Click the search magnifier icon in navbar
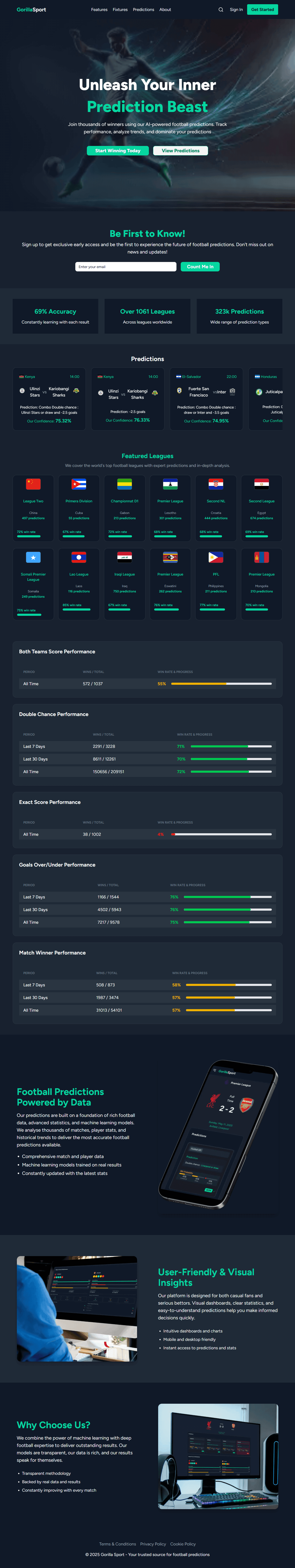Screen dimensions: 295x1568 click(221, 10)
